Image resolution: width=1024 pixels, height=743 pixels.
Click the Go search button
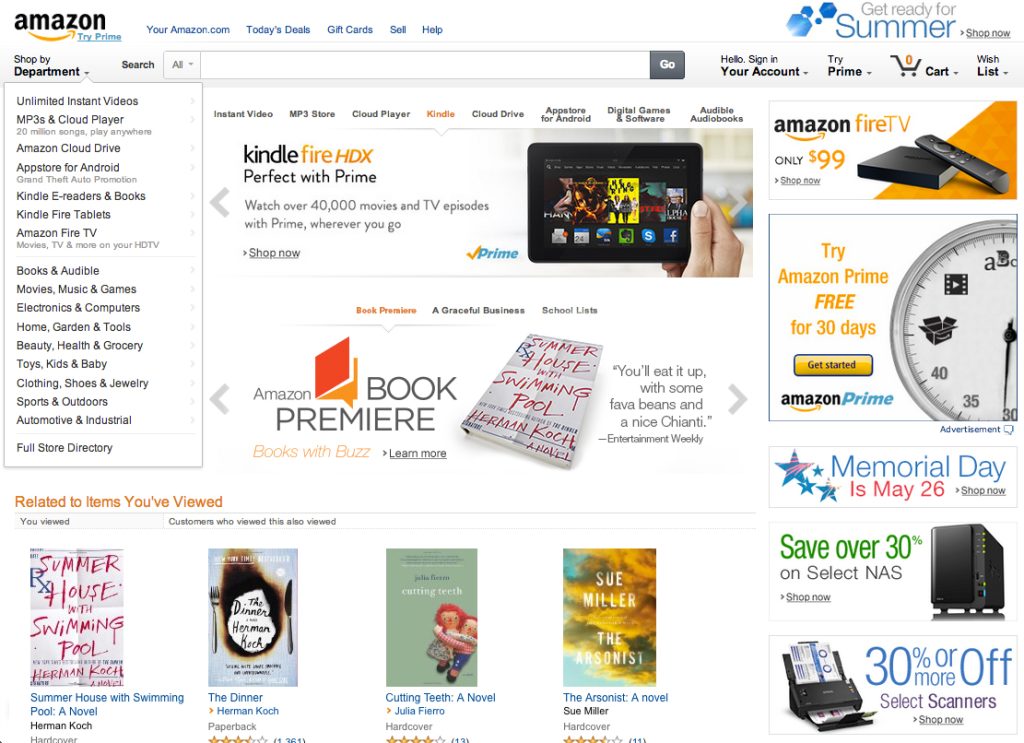[667, 65]
